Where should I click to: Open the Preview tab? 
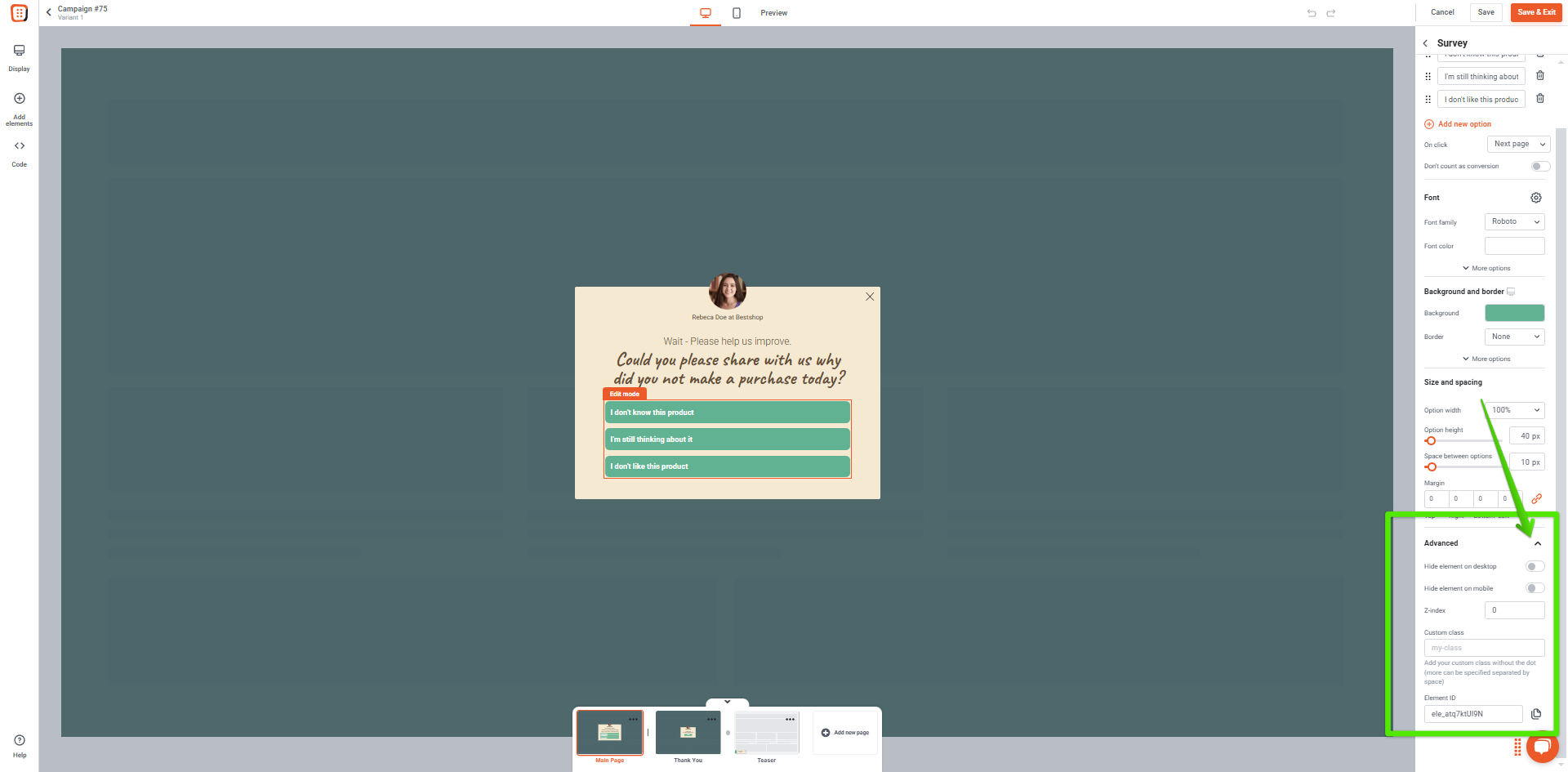[773, 13]
